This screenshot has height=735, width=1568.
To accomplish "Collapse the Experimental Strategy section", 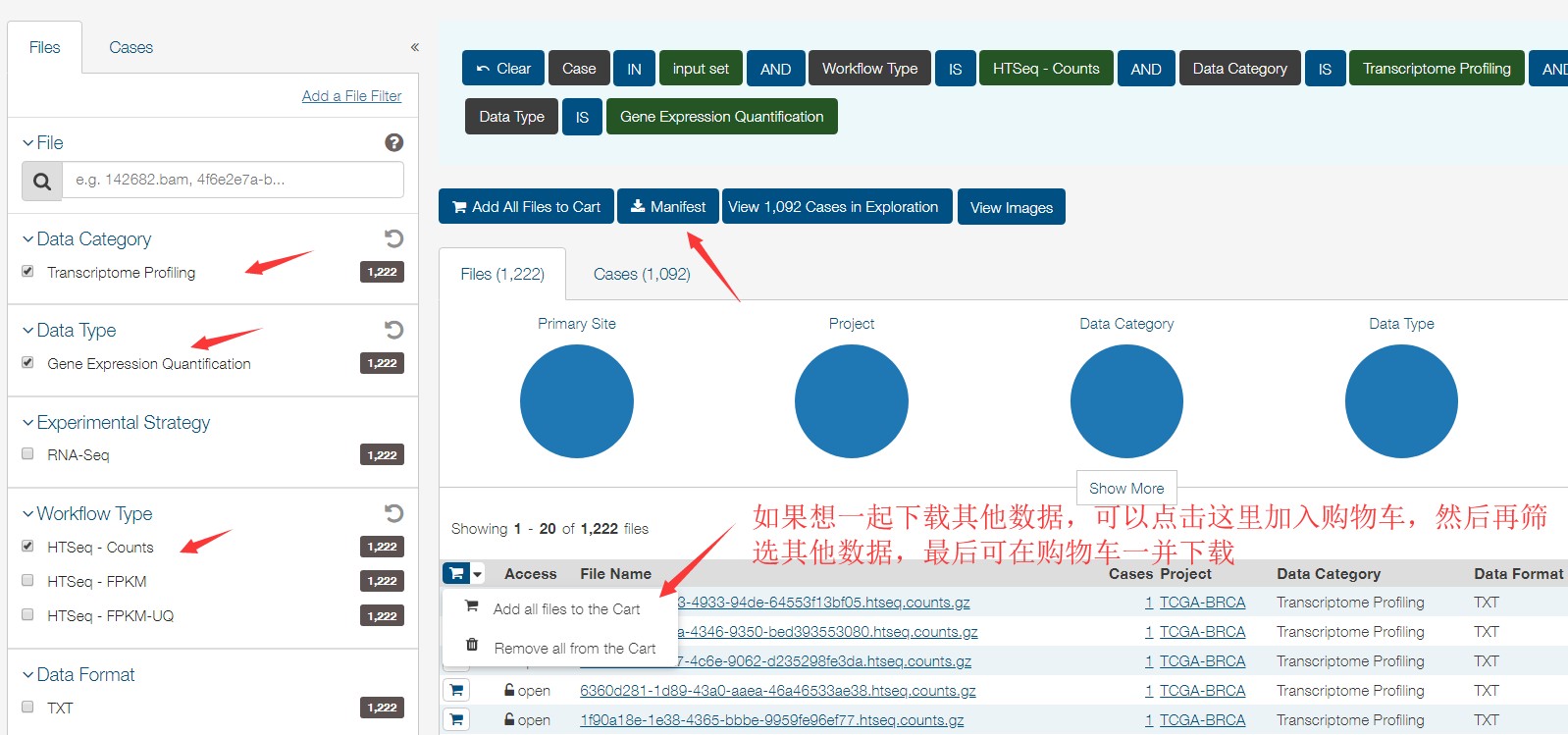I will (x=27, y=423).
